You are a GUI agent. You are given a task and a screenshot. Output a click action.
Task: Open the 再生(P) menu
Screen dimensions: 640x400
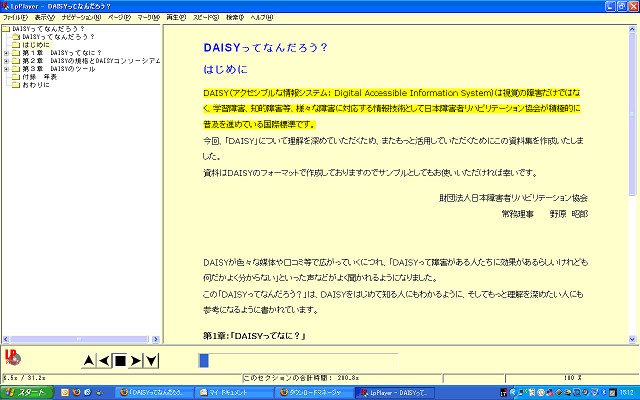pyautogui.click(x=175, y=18)
